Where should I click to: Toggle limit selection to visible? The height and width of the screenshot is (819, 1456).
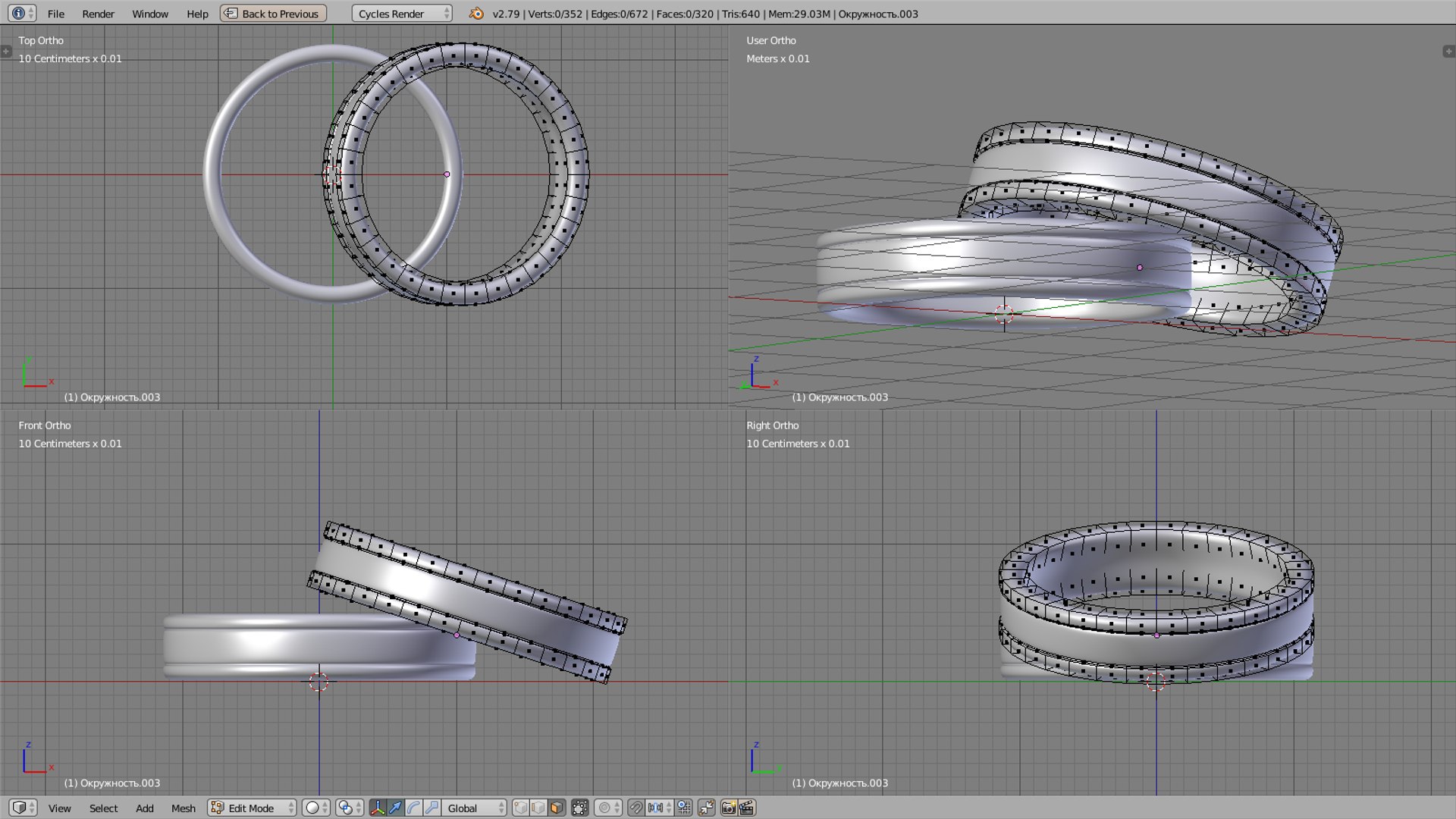coord(580,808)
